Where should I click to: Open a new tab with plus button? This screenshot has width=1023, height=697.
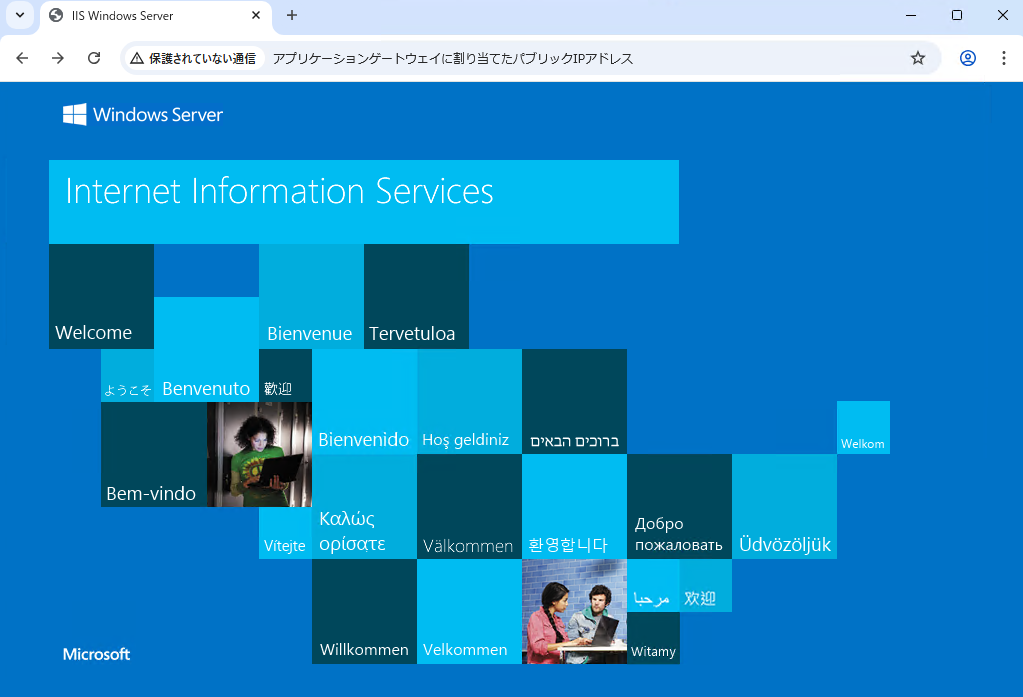292,15
